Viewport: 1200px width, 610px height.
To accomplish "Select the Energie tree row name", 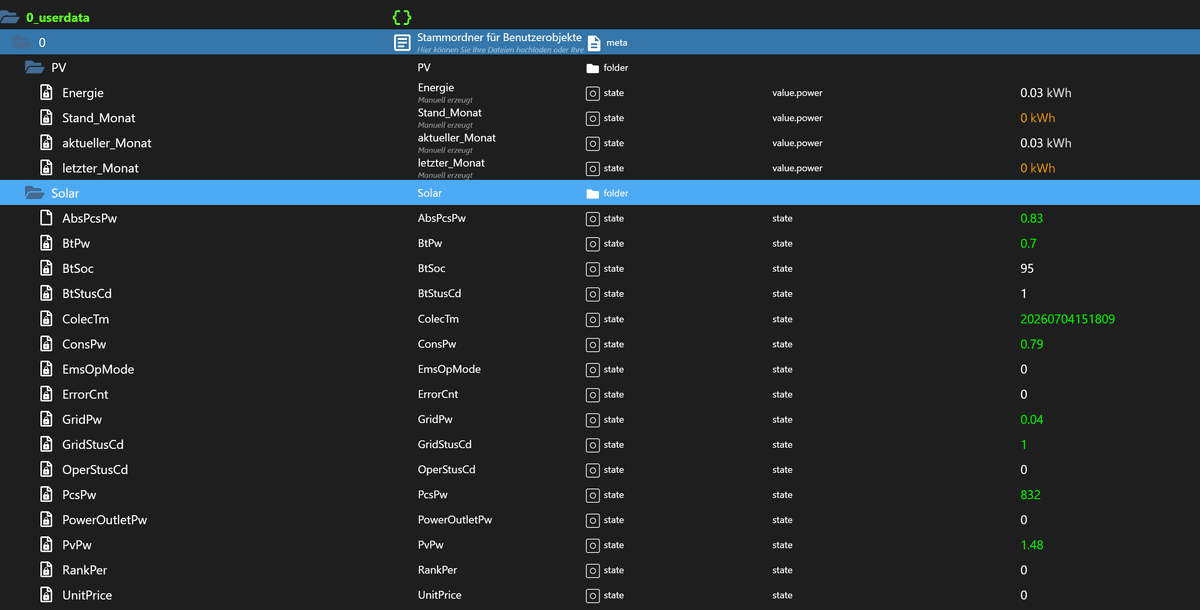I will click(83, 93).
